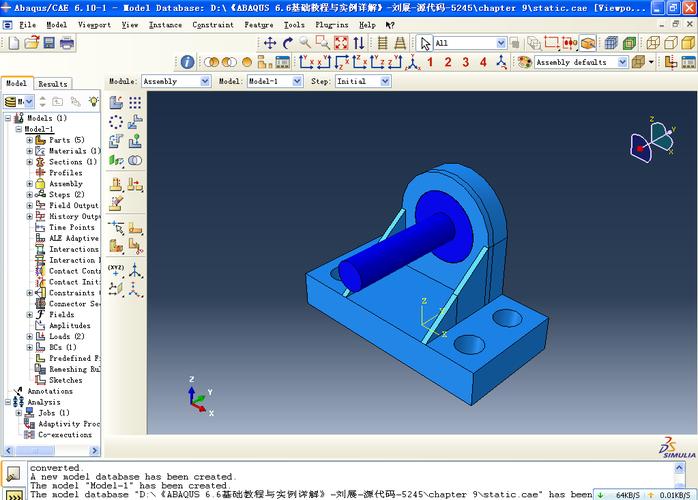The width and height of the screenshot is (698, 500).
Task: Select the Sketches tree item
Action: pyautogui.click(x=59, y=380)
